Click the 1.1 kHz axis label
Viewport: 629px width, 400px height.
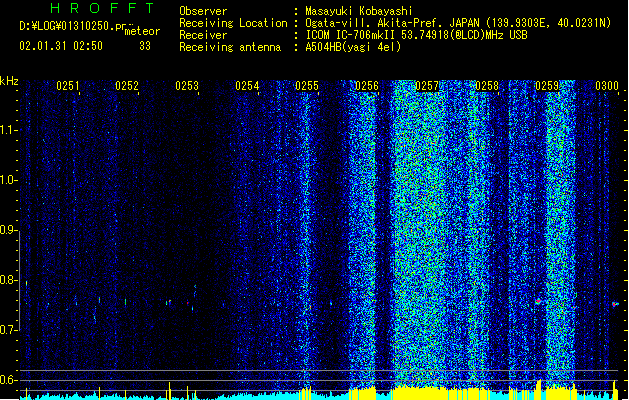coord(9,130)
